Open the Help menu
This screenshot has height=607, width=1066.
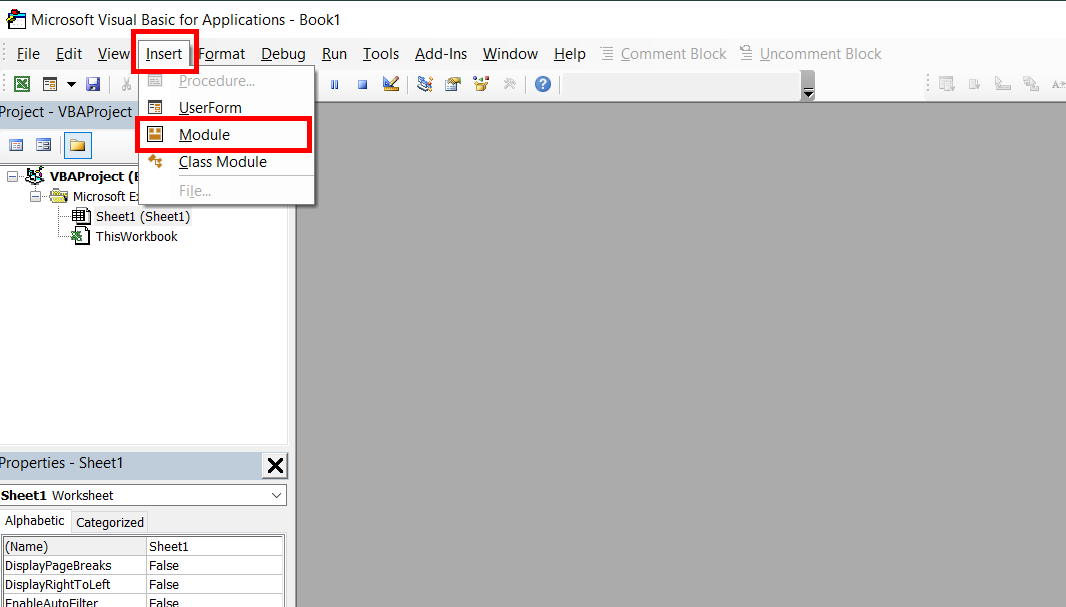pyautogui.click(x=570, y=54)
